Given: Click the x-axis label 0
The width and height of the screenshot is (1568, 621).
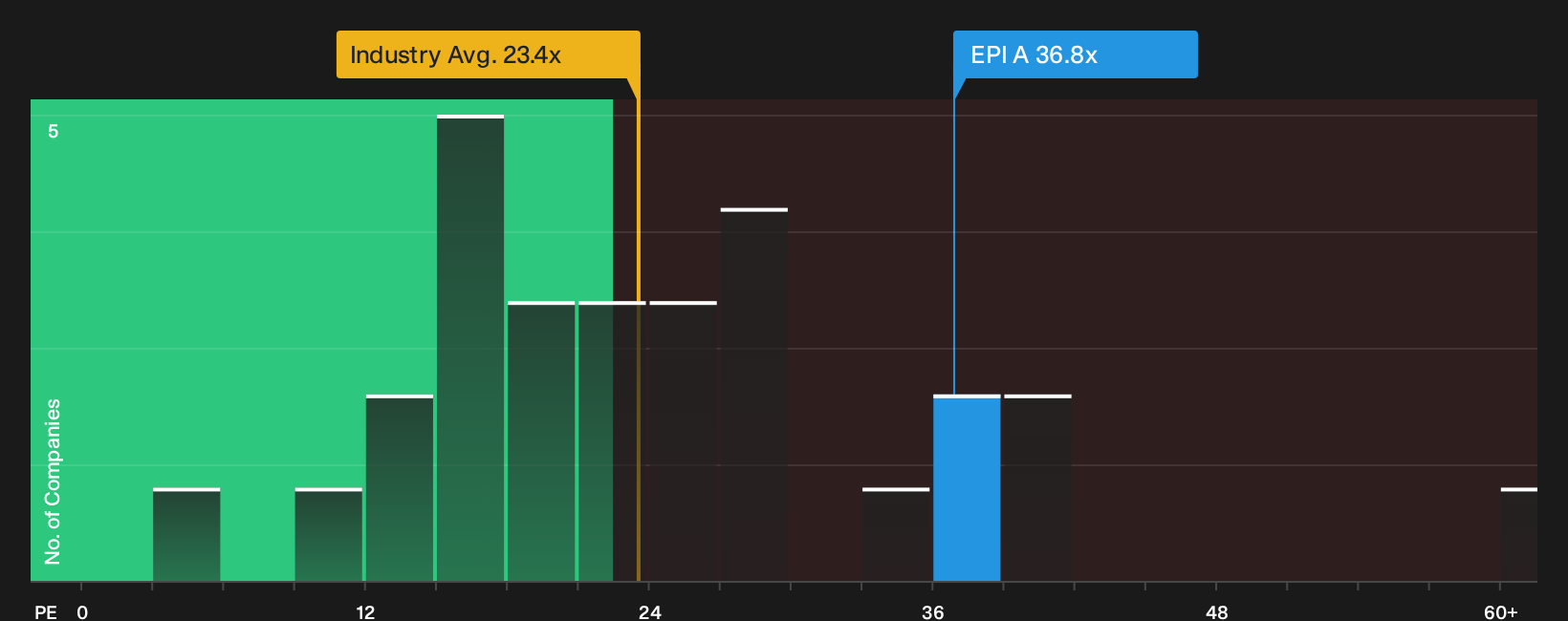Looking at the screenshot, I should coord(82,611).
